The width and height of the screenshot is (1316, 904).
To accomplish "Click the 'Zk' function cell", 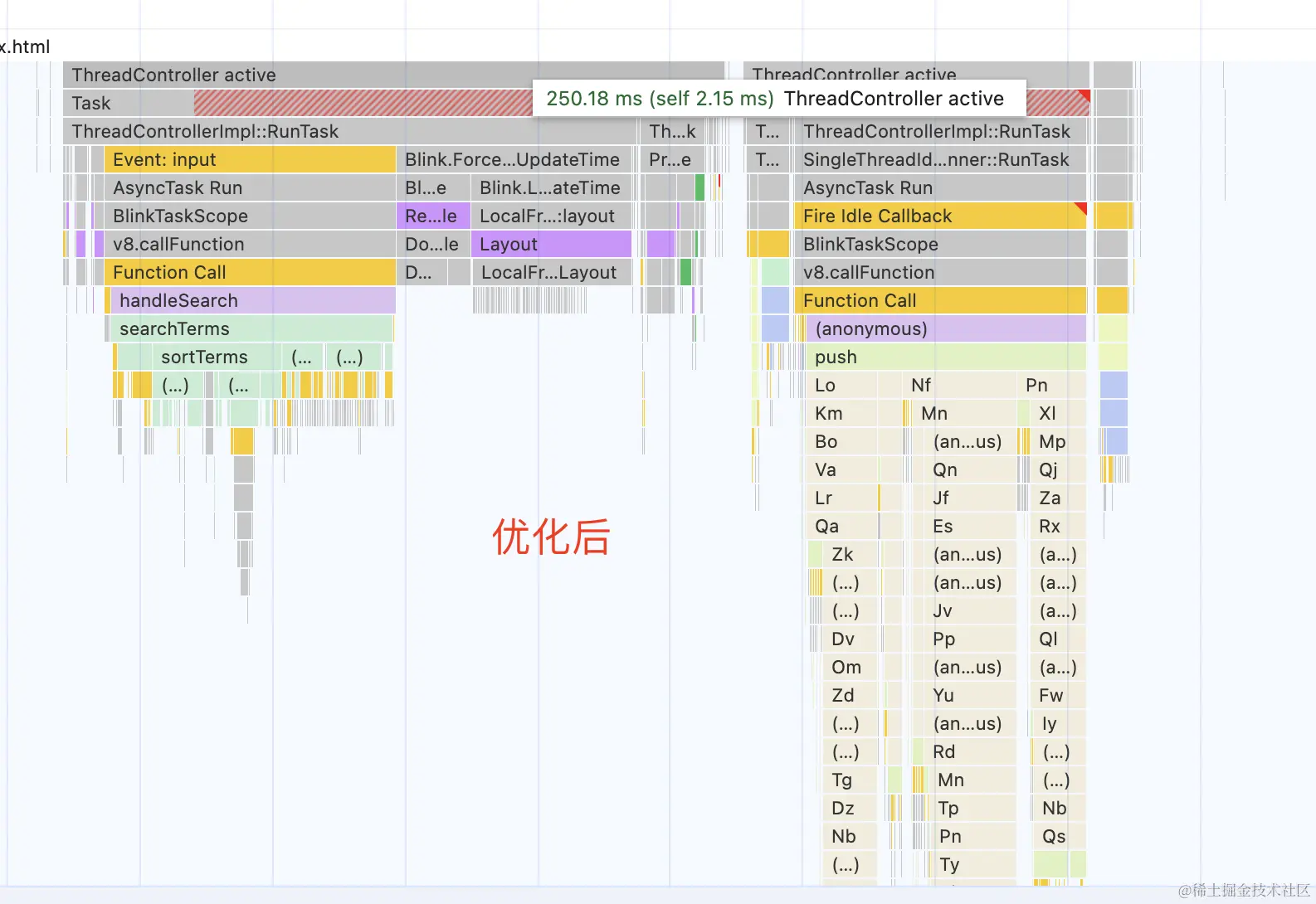I will click(850, 554).
